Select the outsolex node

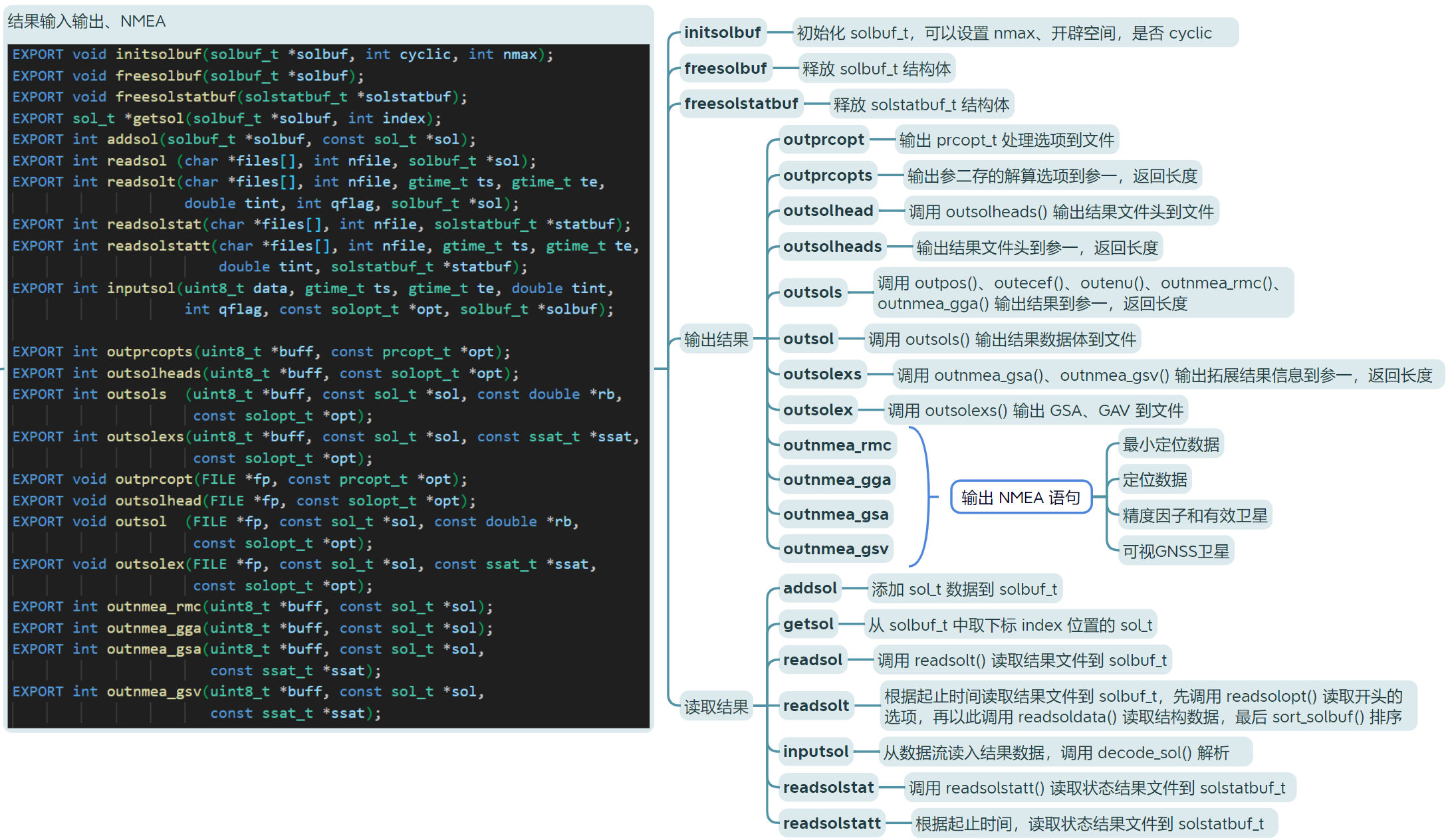point(818,410)
